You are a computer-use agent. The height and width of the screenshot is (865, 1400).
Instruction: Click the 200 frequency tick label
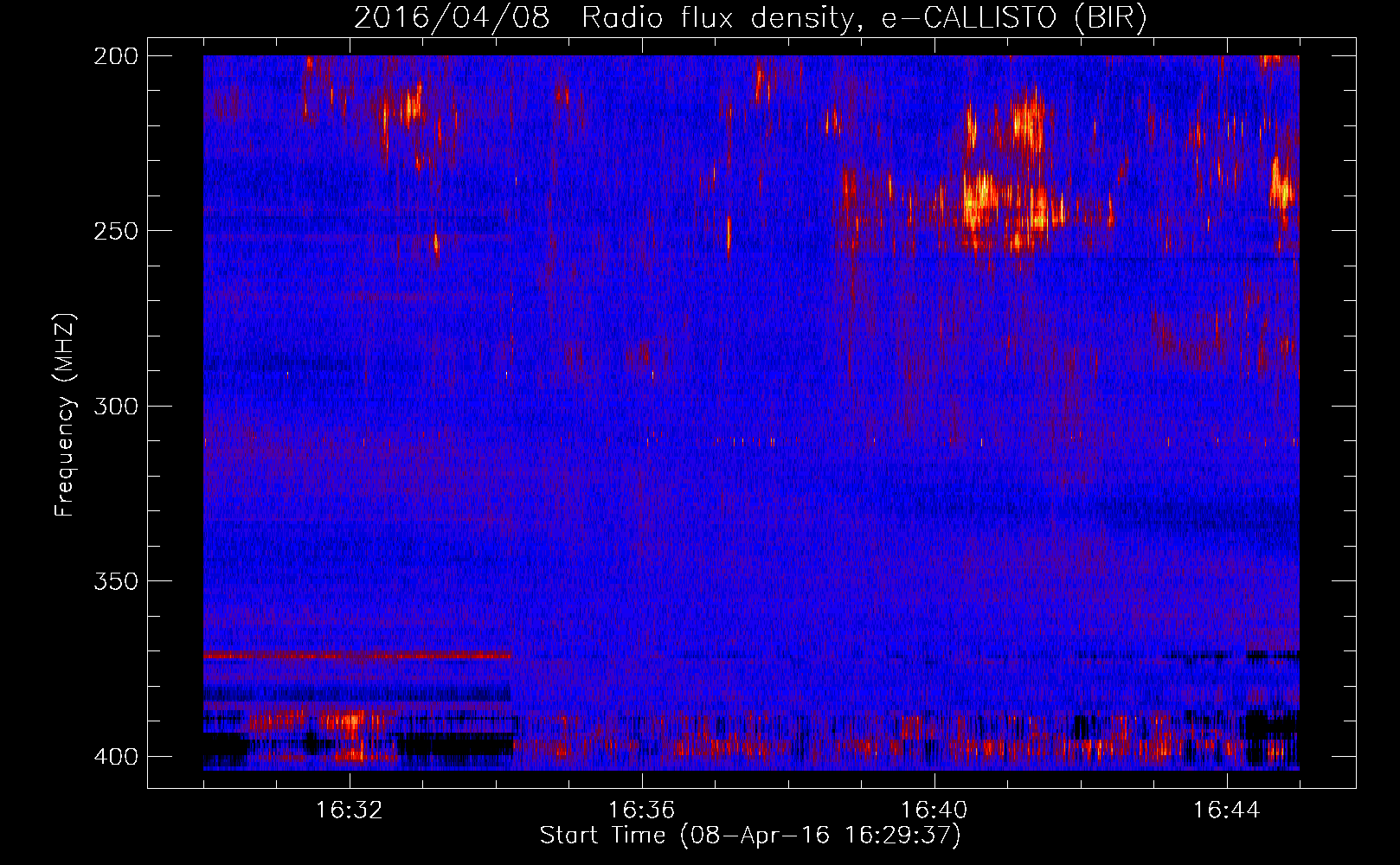[x=116, y=56]
